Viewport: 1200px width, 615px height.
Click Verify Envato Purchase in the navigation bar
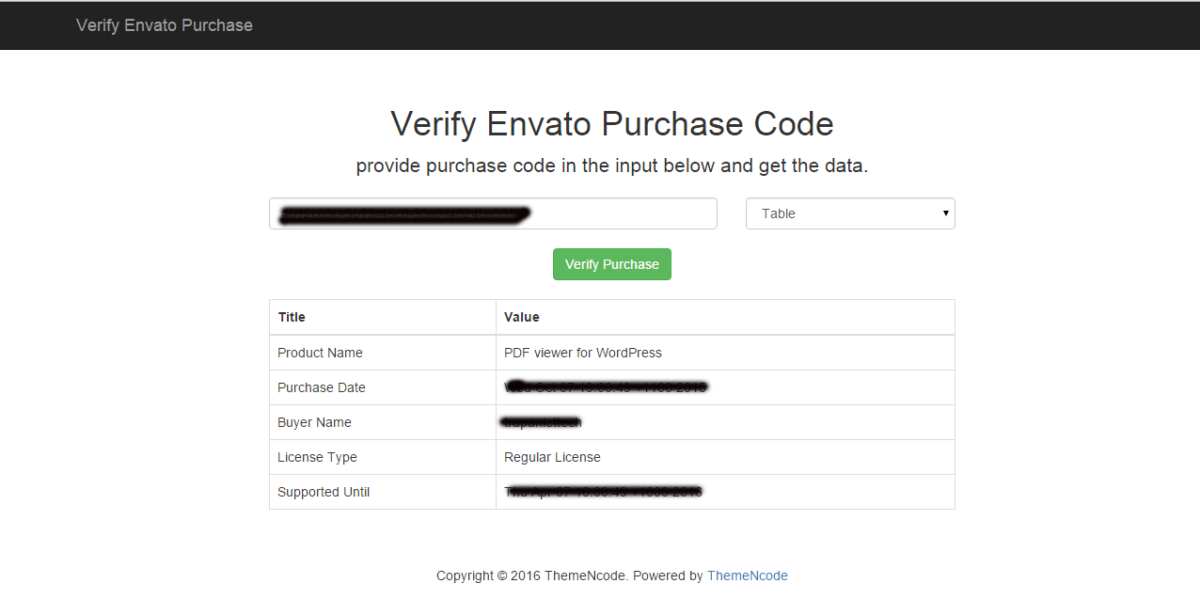164,25
